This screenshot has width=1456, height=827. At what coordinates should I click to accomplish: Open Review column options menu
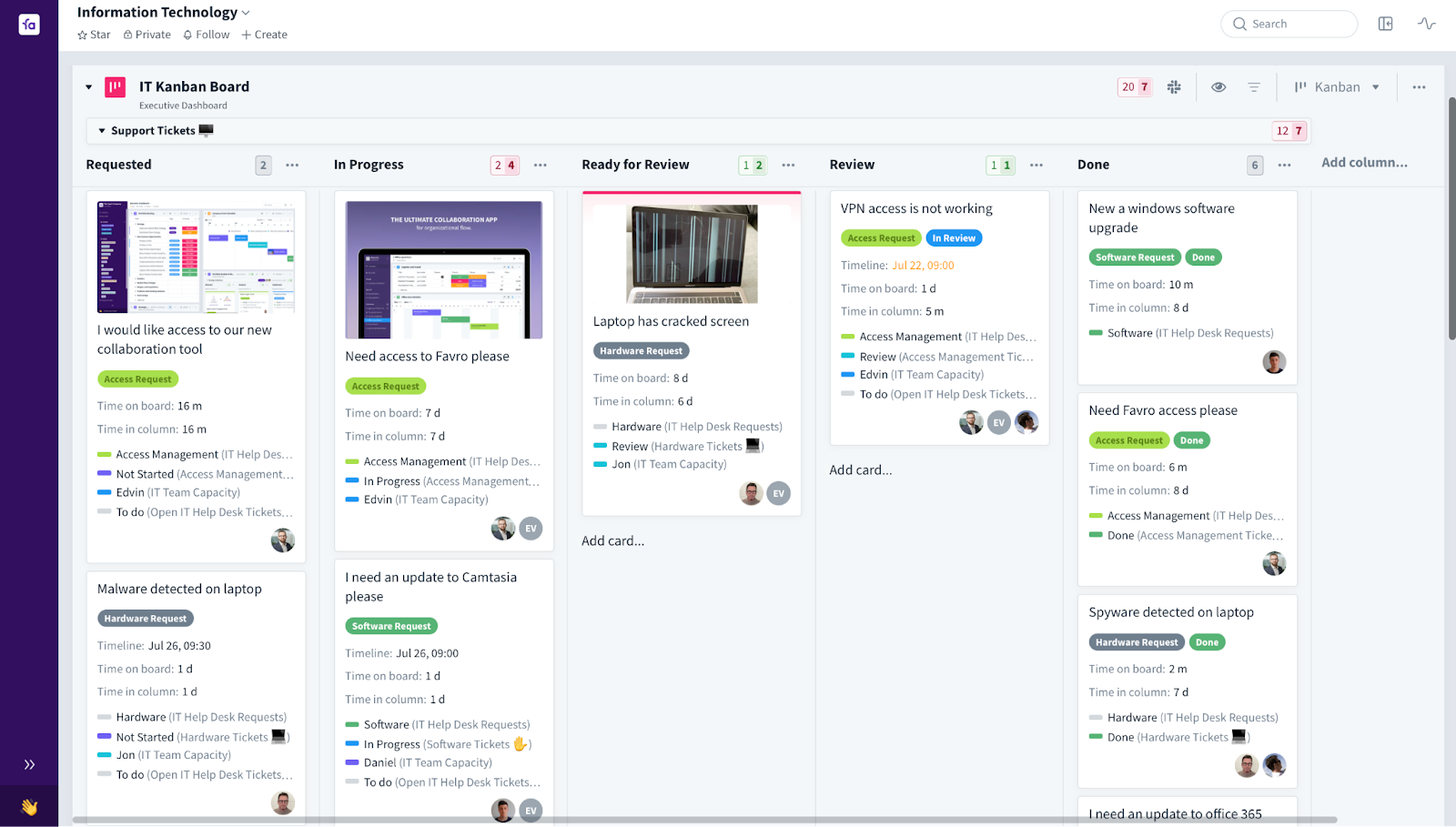pyautogui.click(x=1036, y=165)
